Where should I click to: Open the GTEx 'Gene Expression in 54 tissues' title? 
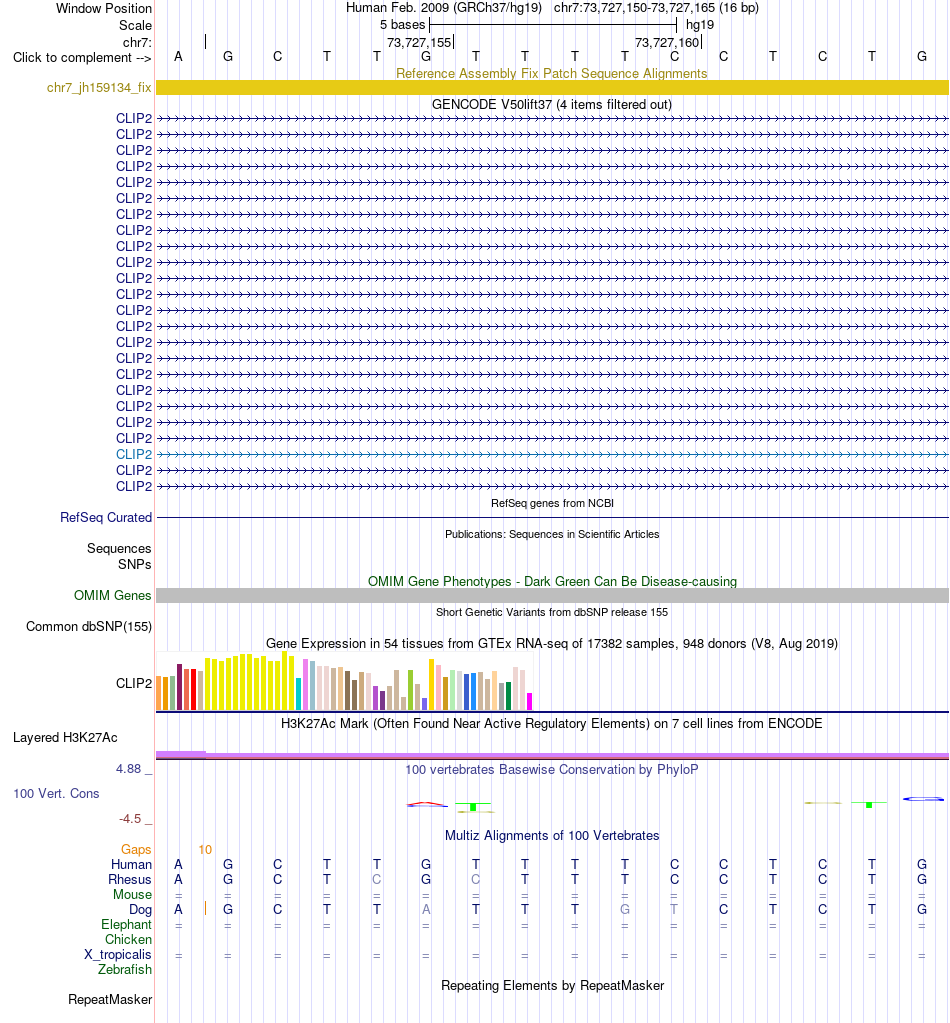tap(551, 643)
